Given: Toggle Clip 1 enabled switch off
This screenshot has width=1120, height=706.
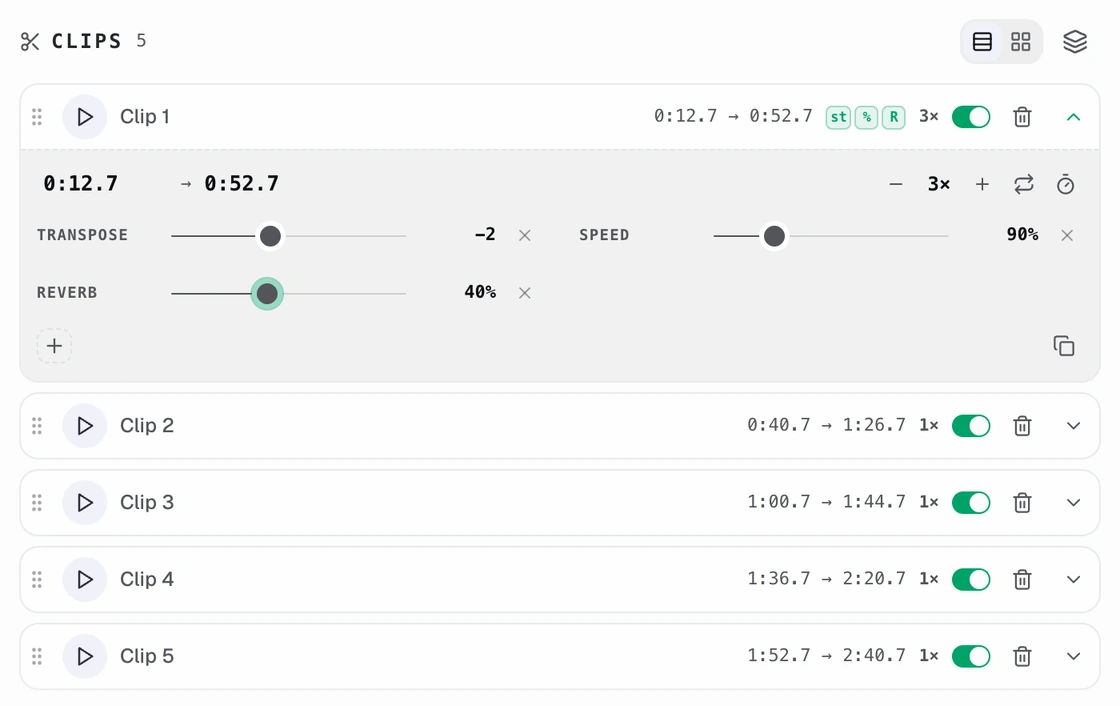Looking at the screenshot, I should pos(971,117).
